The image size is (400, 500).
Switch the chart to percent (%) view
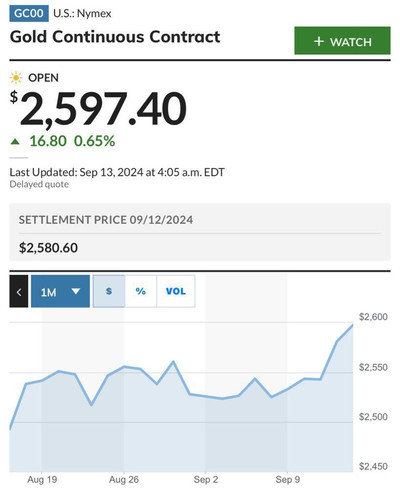(141, 291)
